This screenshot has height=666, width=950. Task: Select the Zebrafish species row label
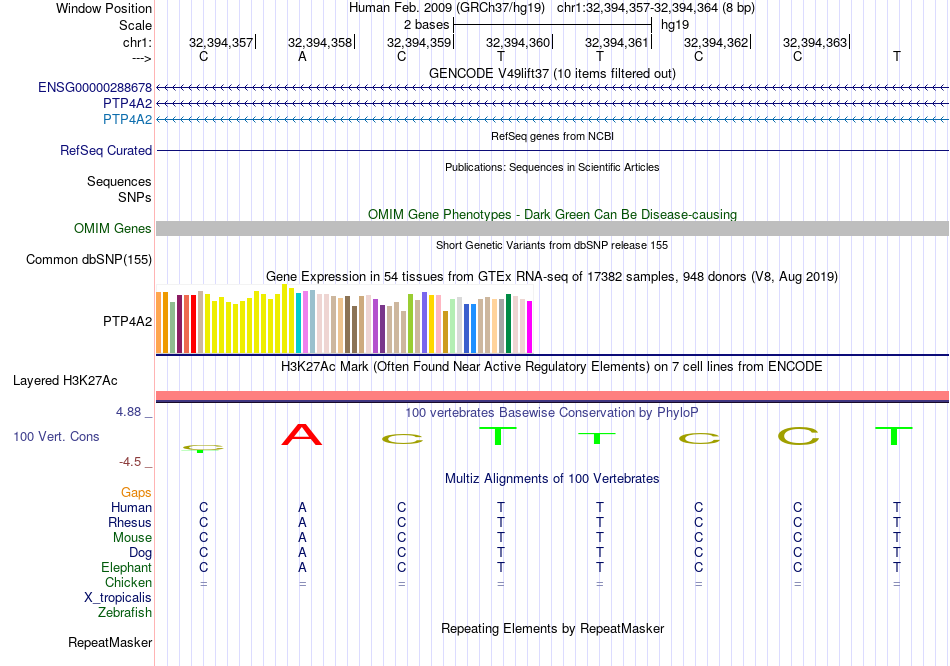(125, 613)
